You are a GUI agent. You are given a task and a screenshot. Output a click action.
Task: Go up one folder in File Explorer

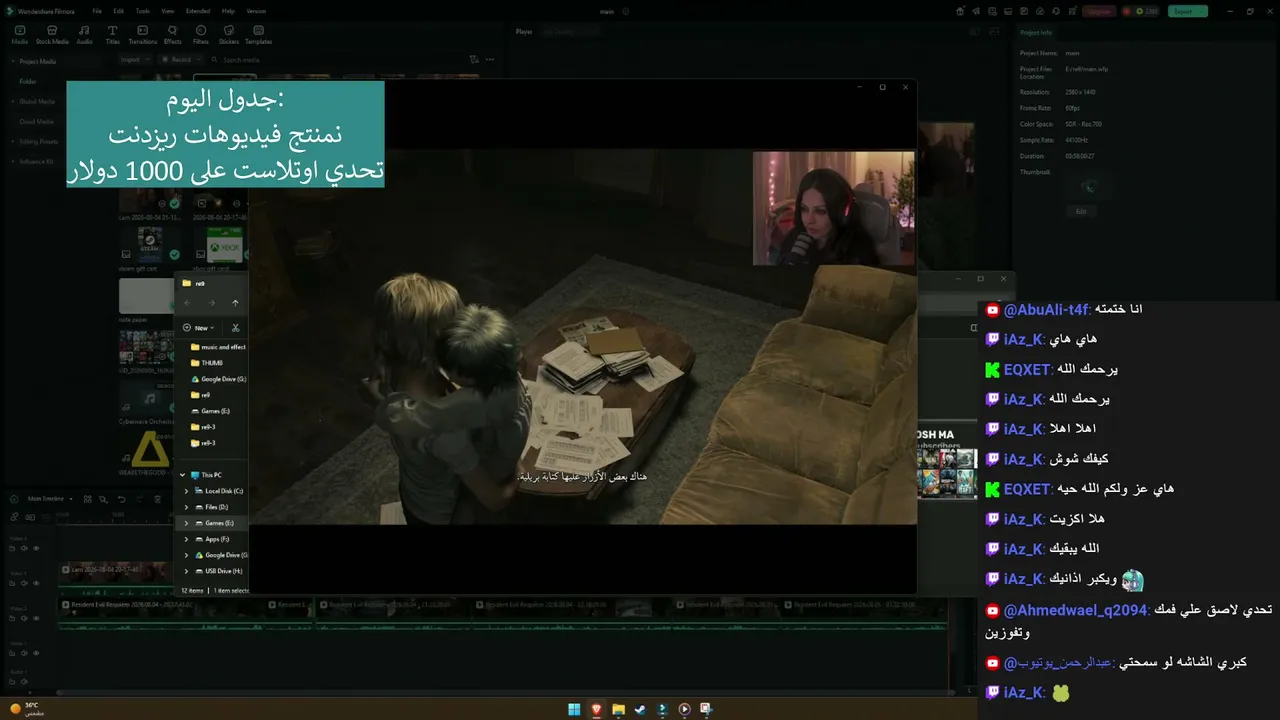click(x=235, y=303)
